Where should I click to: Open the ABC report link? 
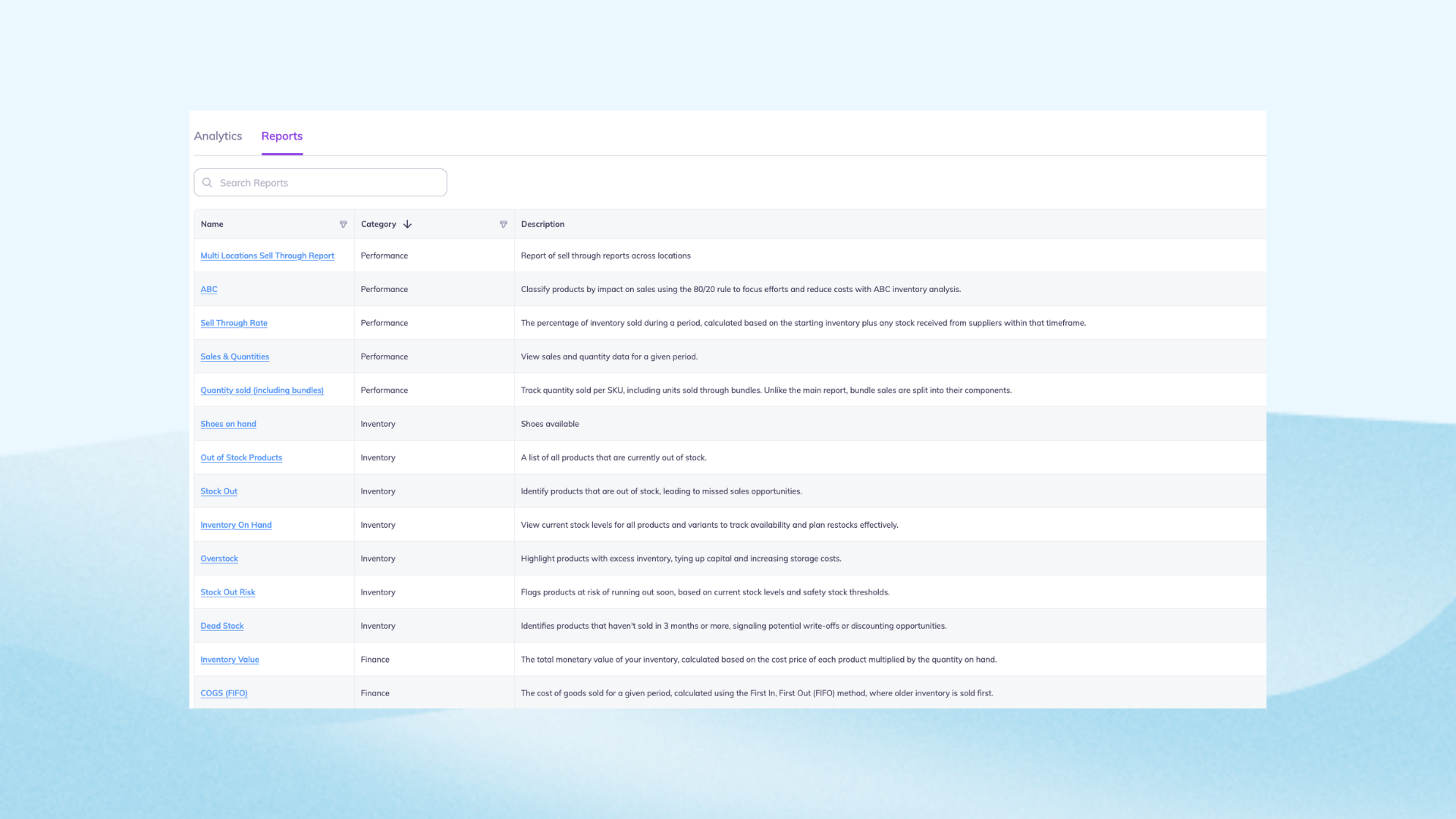click(x=209, y=290)
